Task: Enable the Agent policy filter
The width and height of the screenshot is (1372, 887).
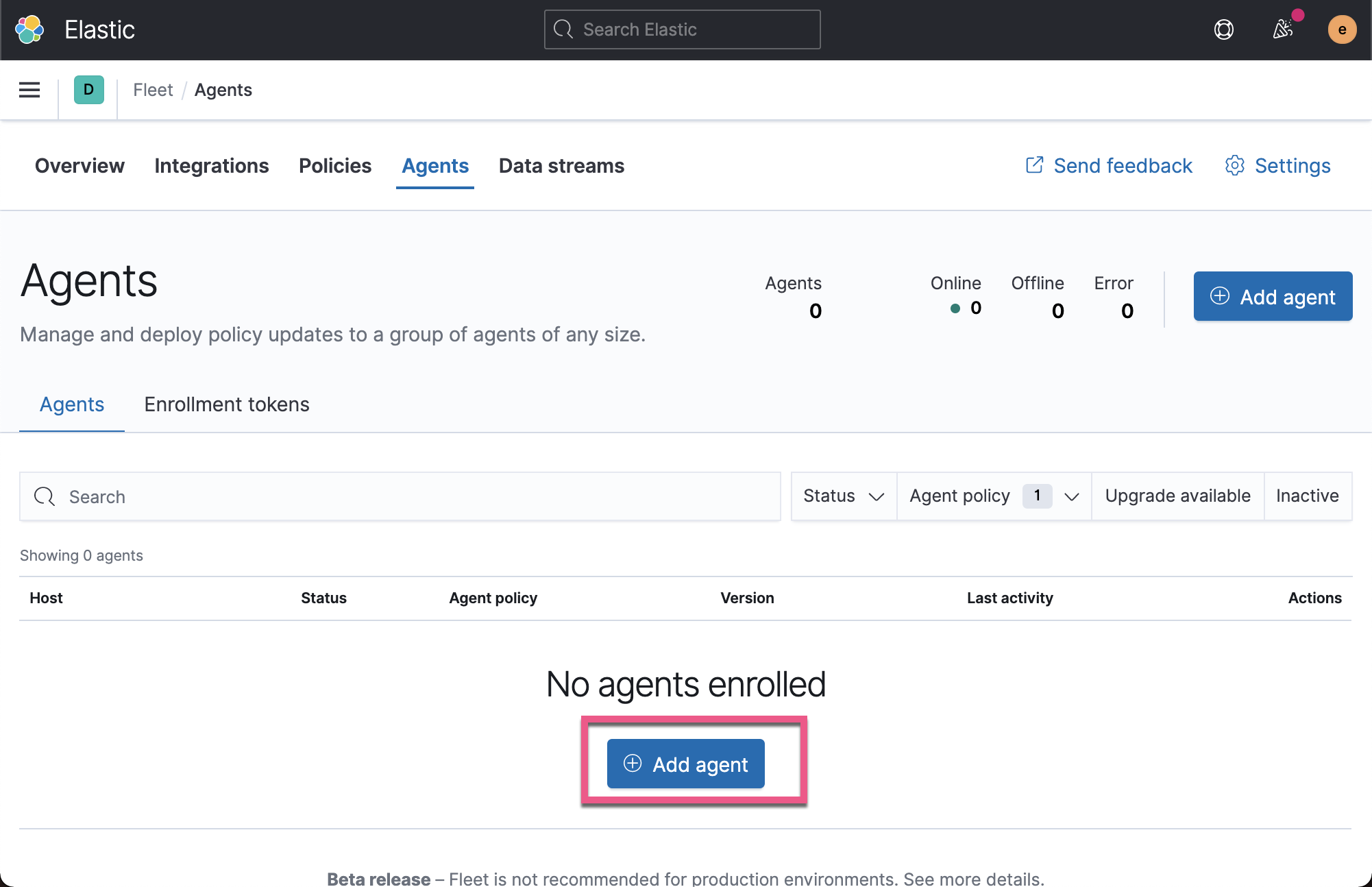Action: point(959,496)
